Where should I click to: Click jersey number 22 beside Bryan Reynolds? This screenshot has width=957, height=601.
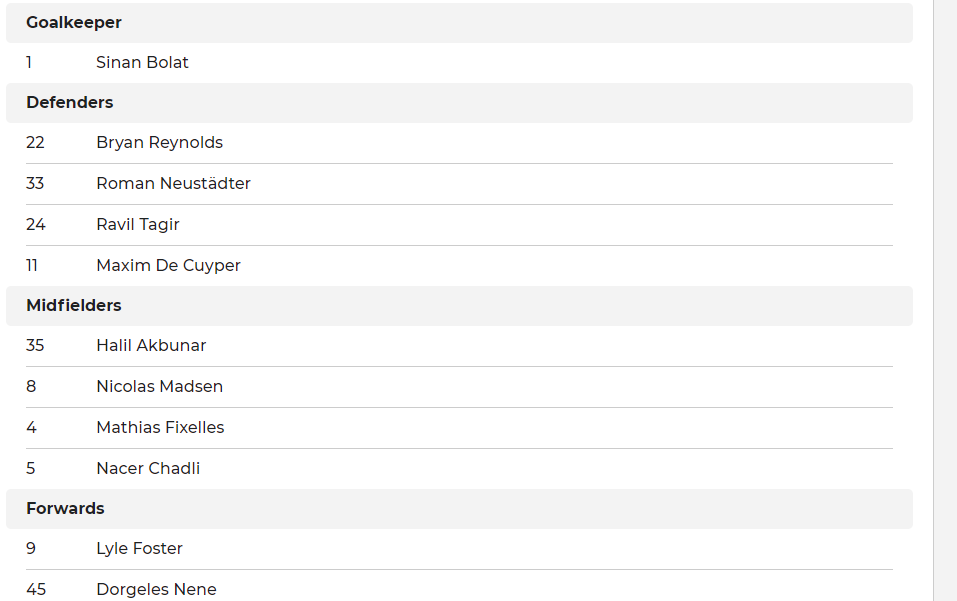(35, 143)
